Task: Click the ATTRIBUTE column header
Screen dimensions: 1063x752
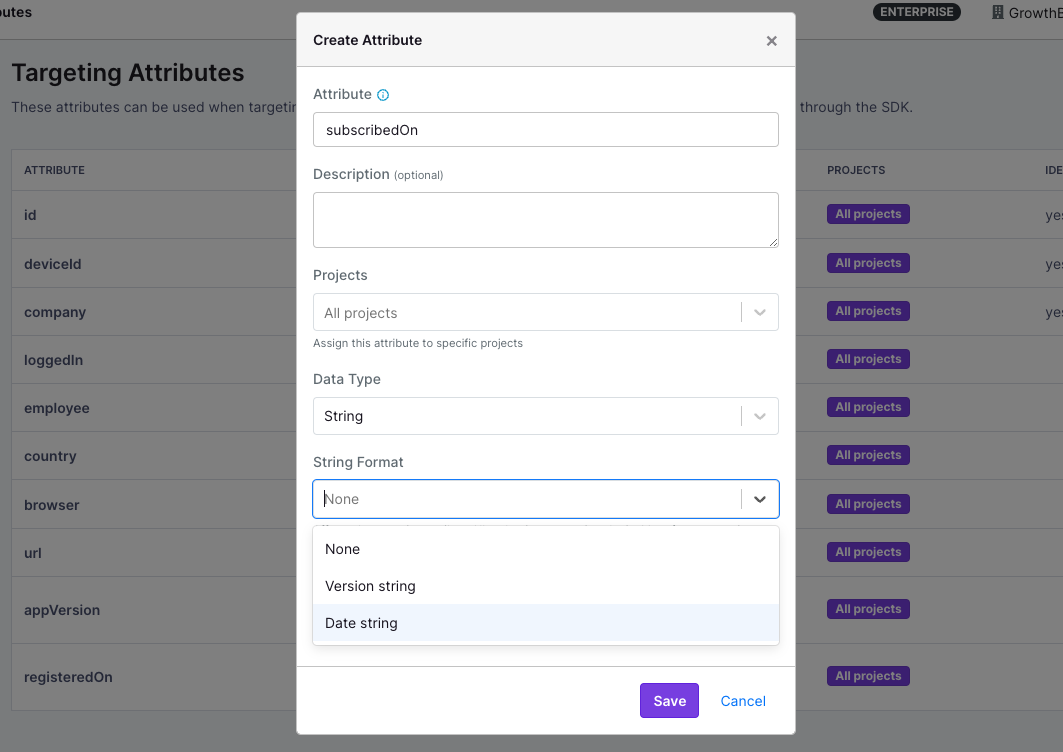Action: pos(54,170)
